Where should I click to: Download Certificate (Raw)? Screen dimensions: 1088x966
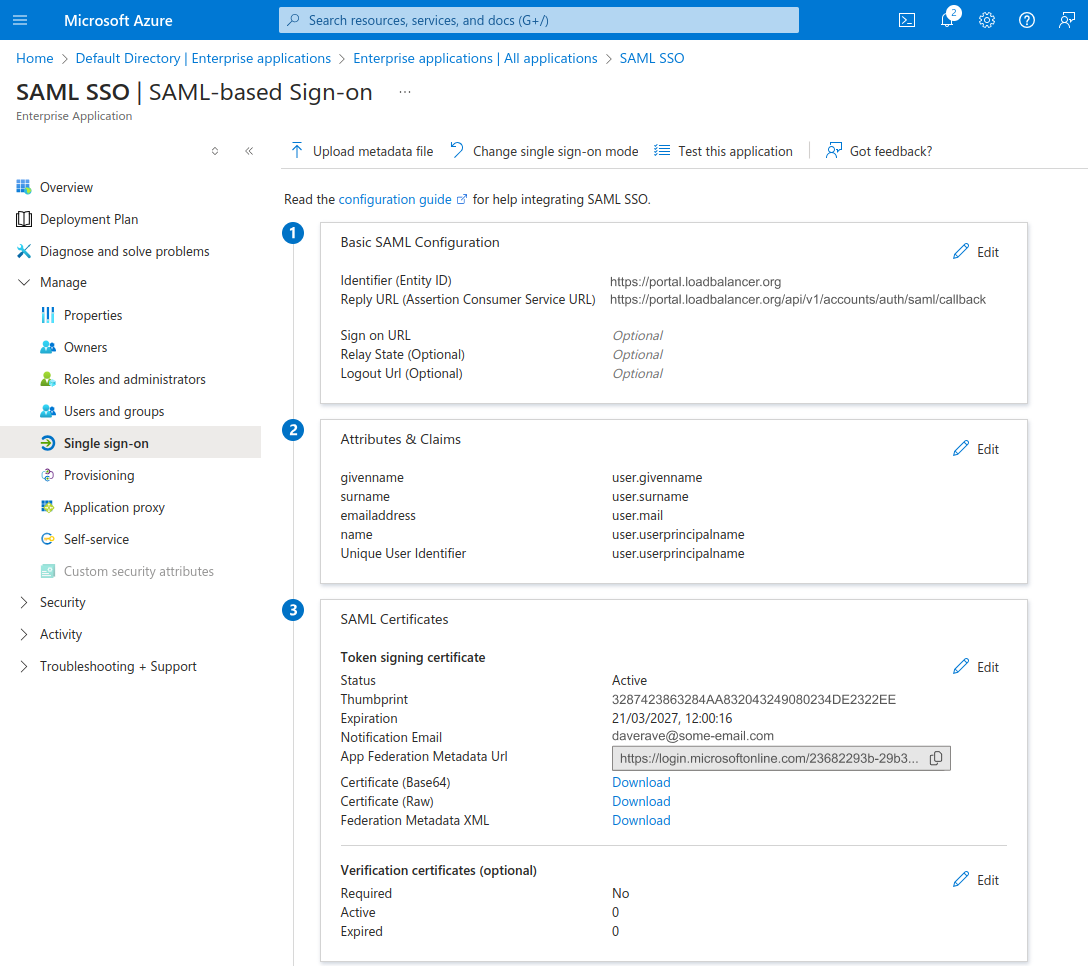tap(641, 801)
